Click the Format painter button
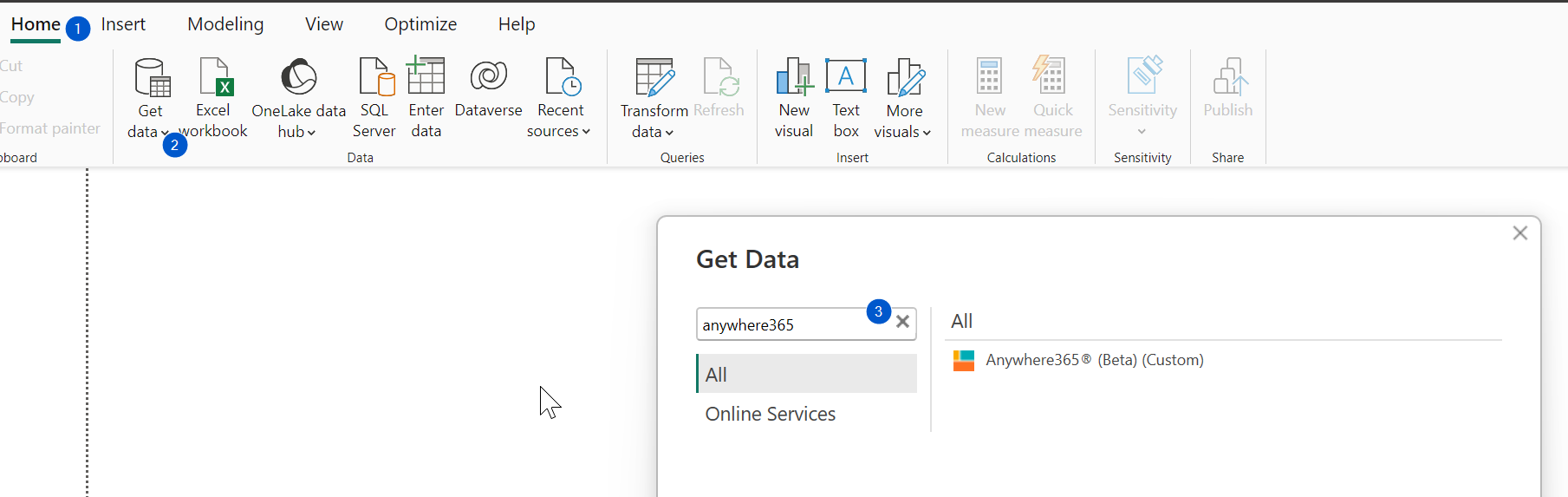Screen dimensions: 1568x497 49,128
